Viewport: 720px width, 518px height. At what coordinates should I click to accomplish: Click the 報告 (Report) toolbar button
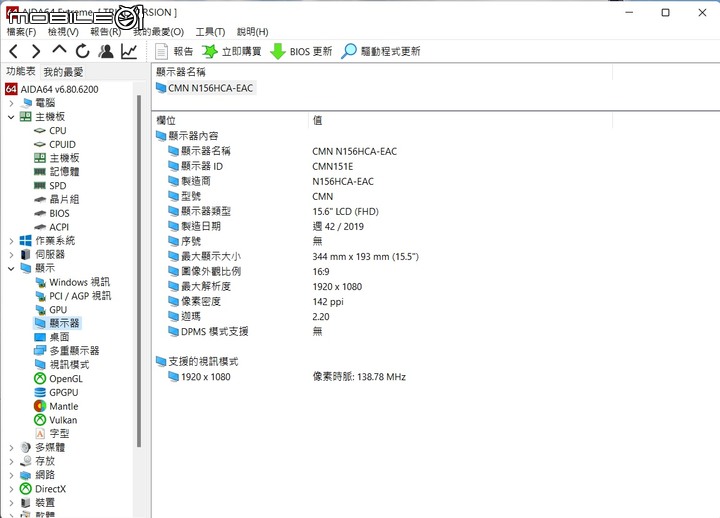(174, 51)
